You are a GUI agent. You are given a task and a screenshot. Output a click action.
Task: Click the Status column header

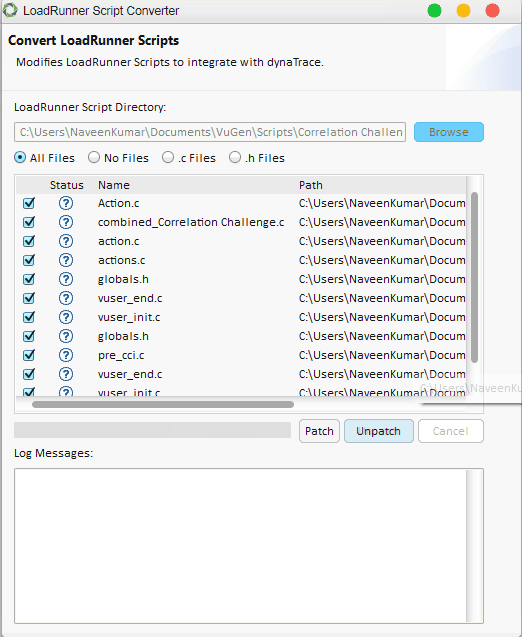(x=67, y=185)
